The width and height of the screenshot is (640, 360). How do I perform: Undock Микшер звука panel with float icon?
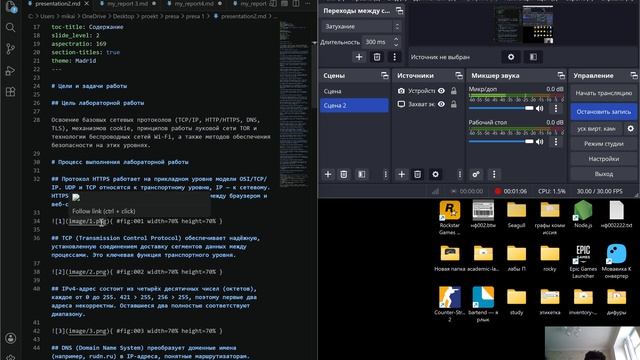[561, 76]
